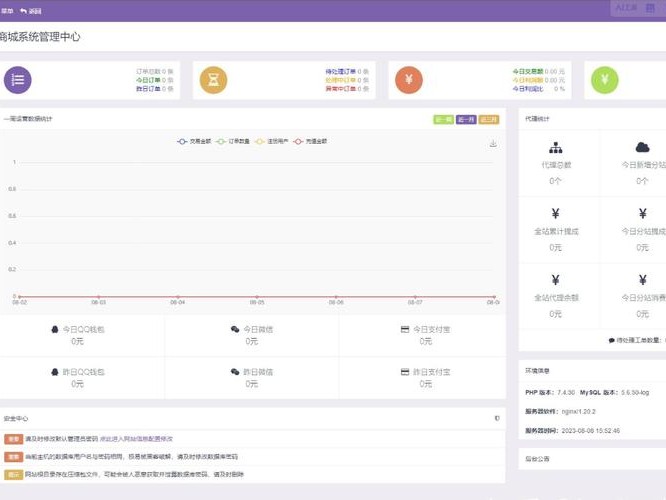Screen dimensions: 666x500
Task: Click yen icon above 全站累计提成
Action: pos(556,213)
